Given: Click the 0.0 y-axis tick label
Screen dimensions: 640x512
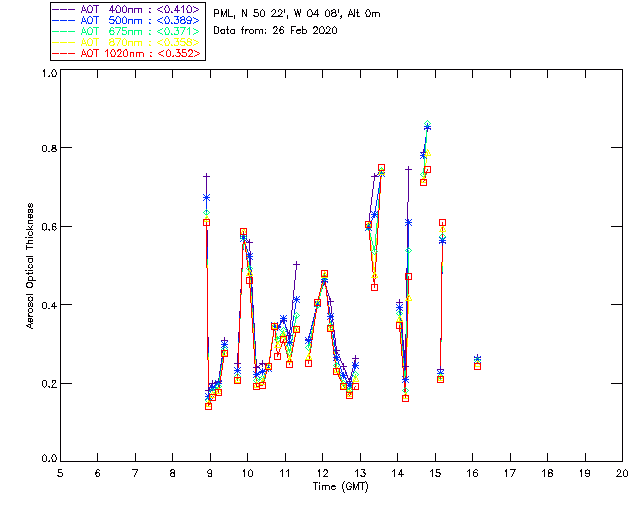Looking at the screenshot, I should (49, 458).
